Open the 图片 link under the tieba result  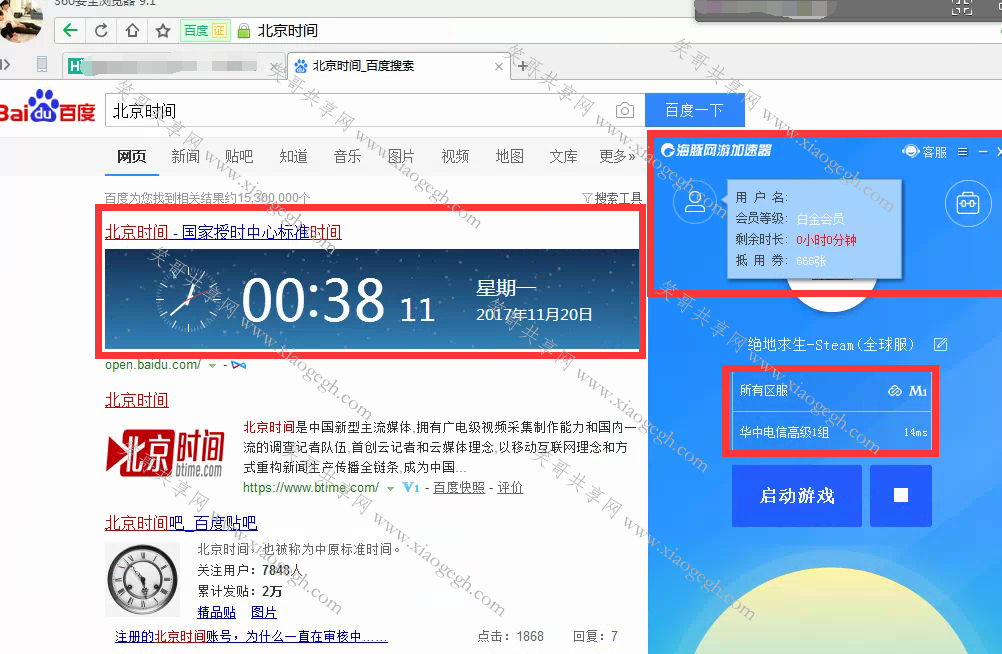pyautogui.click(x=263, y=612)
